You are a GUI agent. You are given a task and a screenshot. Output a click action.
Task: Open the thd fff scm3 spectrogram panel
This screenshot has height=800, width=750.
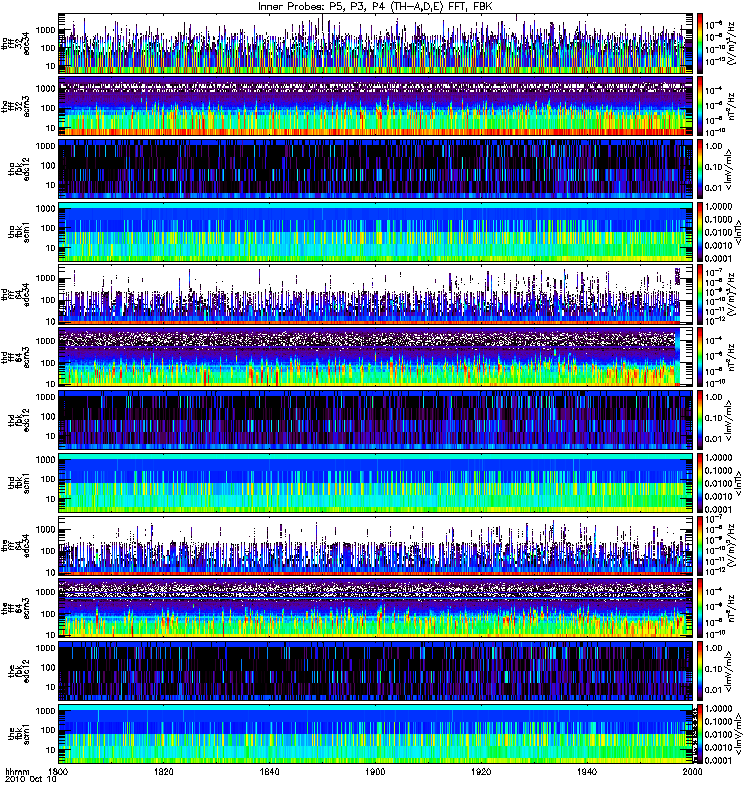(x=376, y=357)
